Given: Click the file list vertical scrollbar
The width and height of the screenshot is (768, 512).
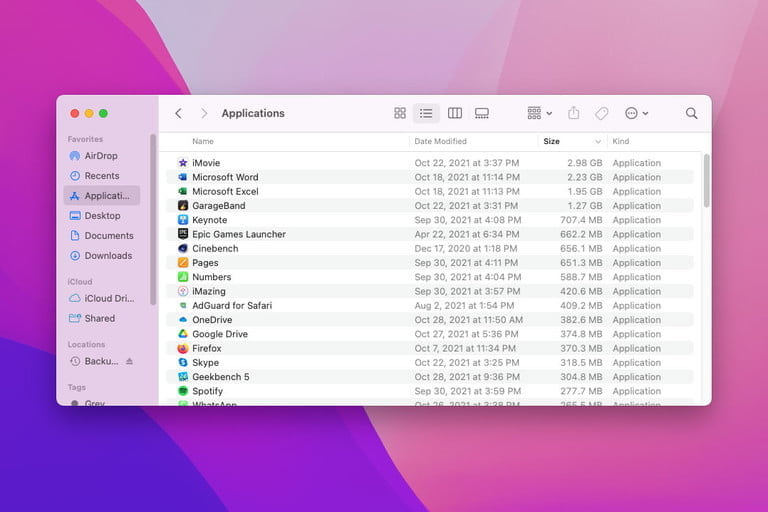Looking at the screenshot, I should pyautogui.click(x=706, y=180).
